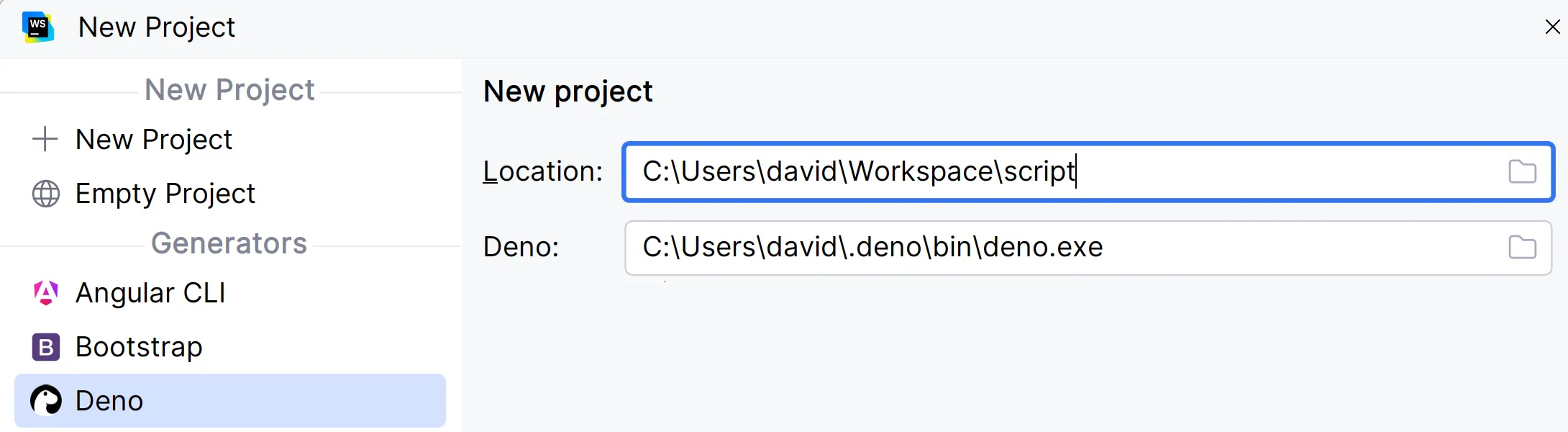Click the "Location:" field label
The width and height of the screenshot is (1568, 432).
click(x=543, y=172)
